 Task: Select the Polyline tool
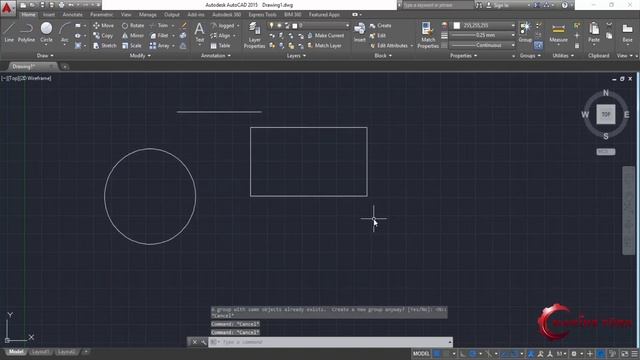(x=26, y=32)
